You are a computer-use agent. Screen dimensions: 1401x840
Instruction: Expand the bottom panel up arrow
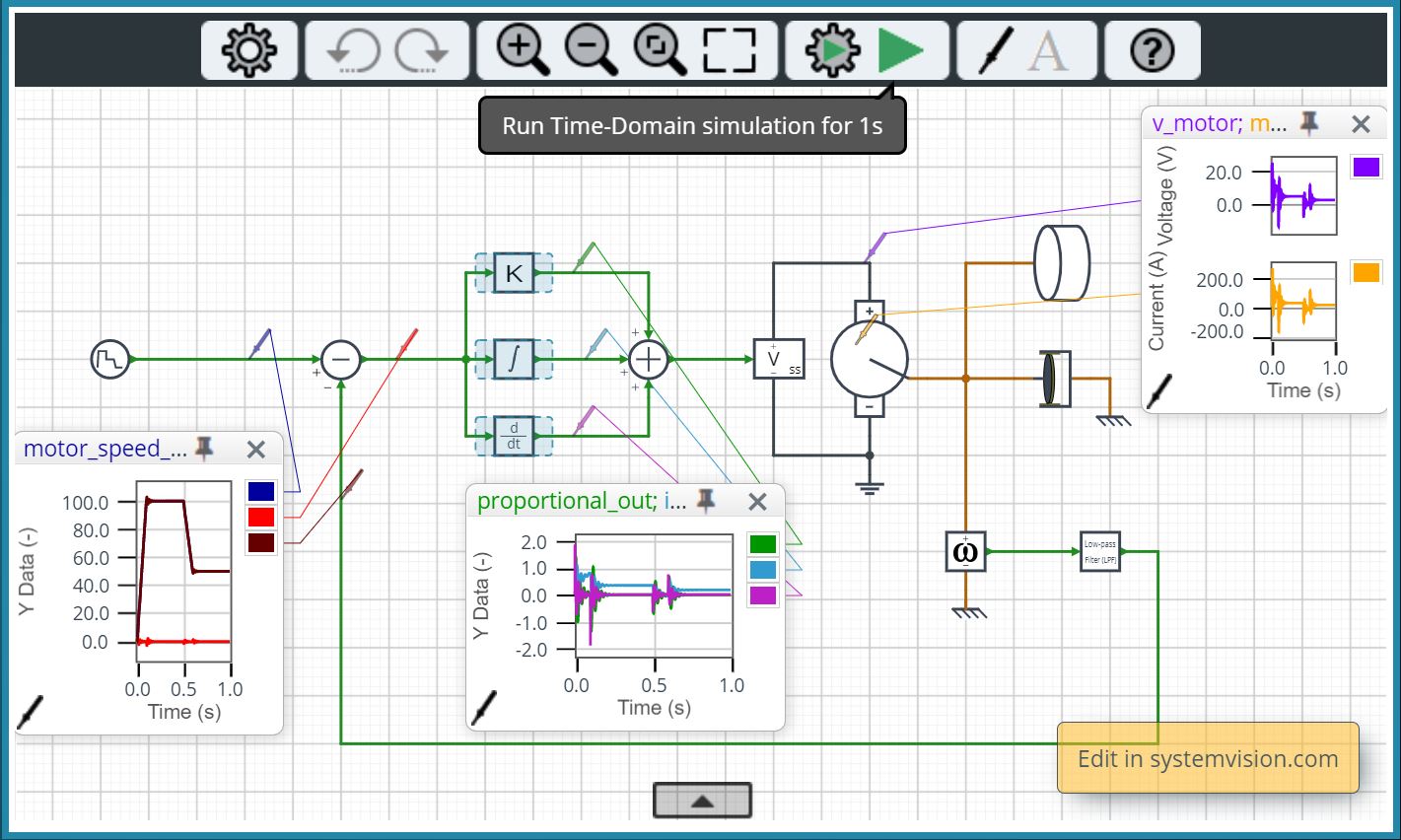tap(702, 801)
